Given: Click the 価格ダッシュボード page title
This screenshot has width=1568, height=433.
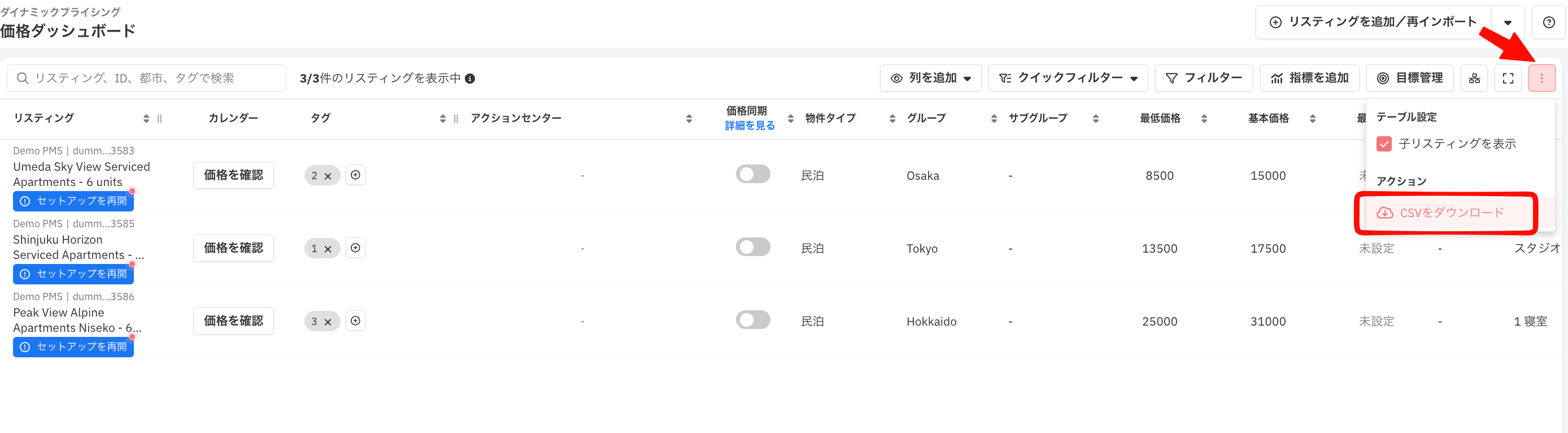Looking at the screenshot, I should pyautogui.click(x=68, y=31).
